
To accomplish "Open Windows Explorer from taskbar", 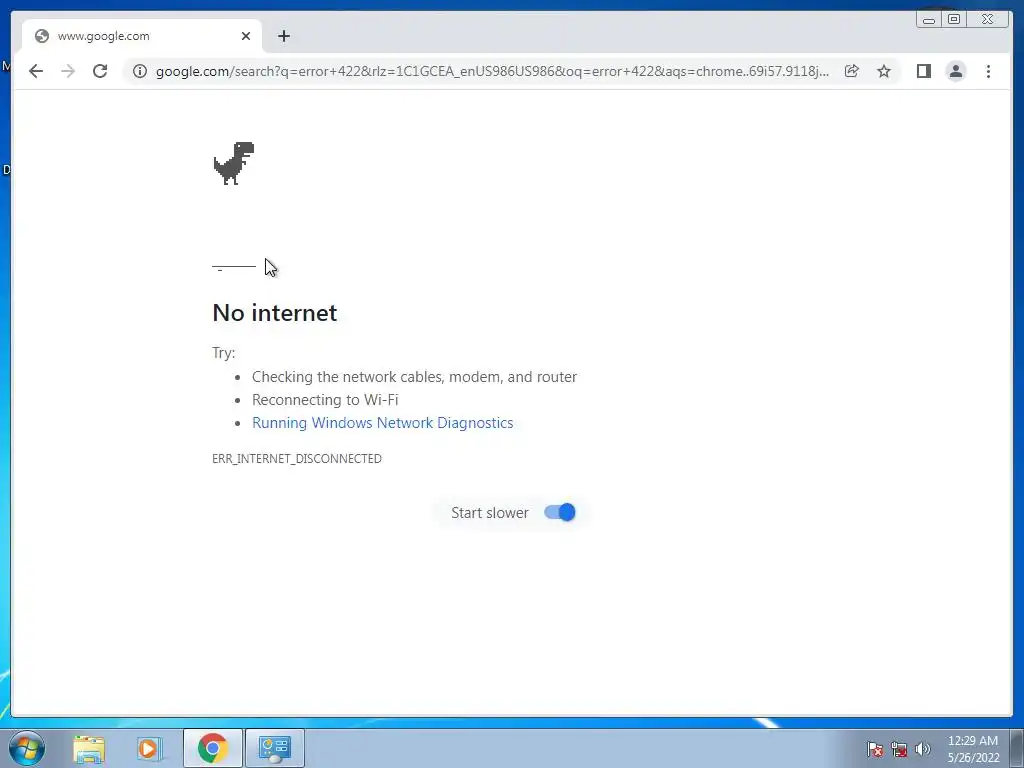I will (89, 748).
